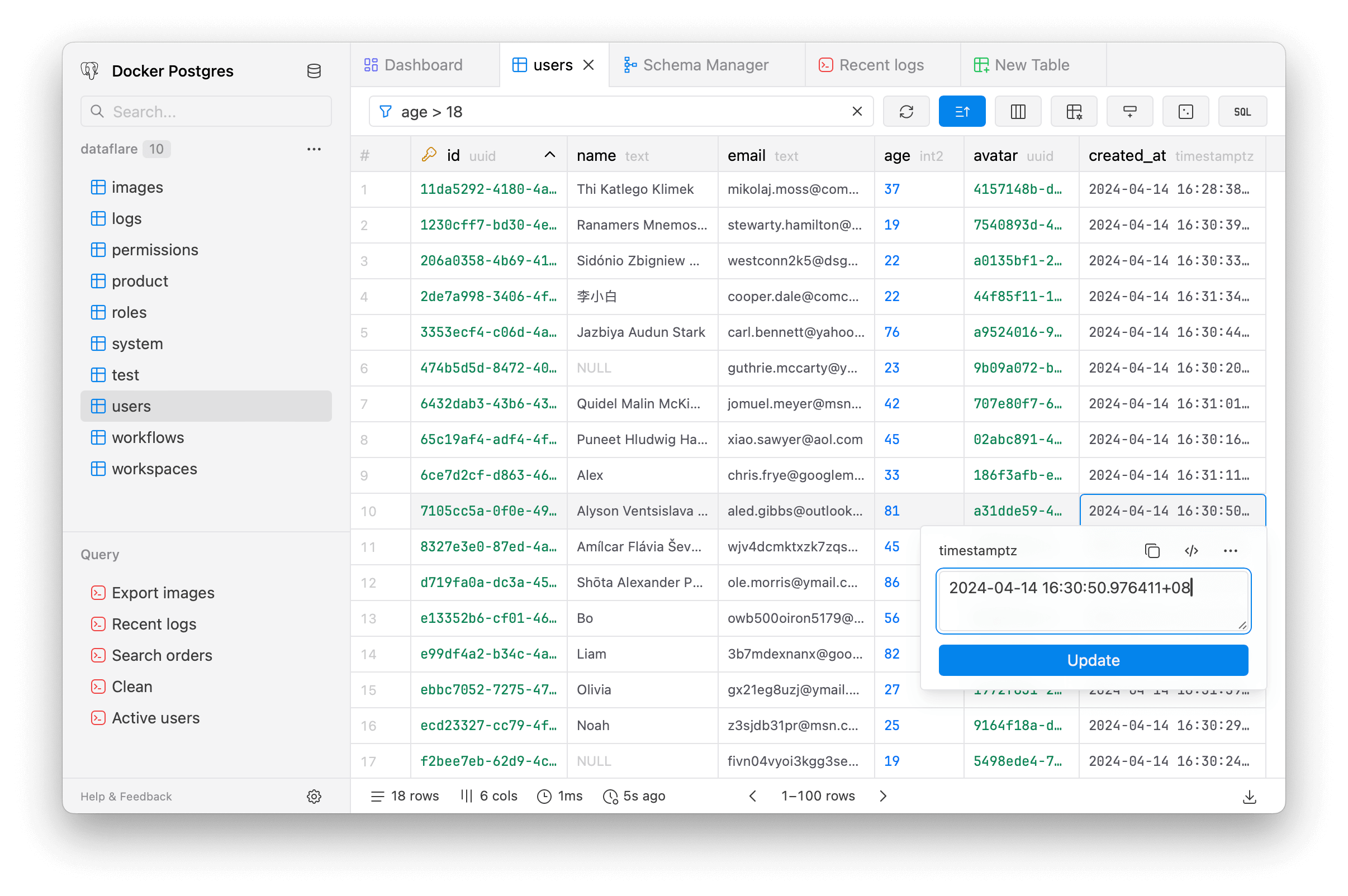Download the results using the export icon
The image size is (1348, 896).
coord(1249,797)
